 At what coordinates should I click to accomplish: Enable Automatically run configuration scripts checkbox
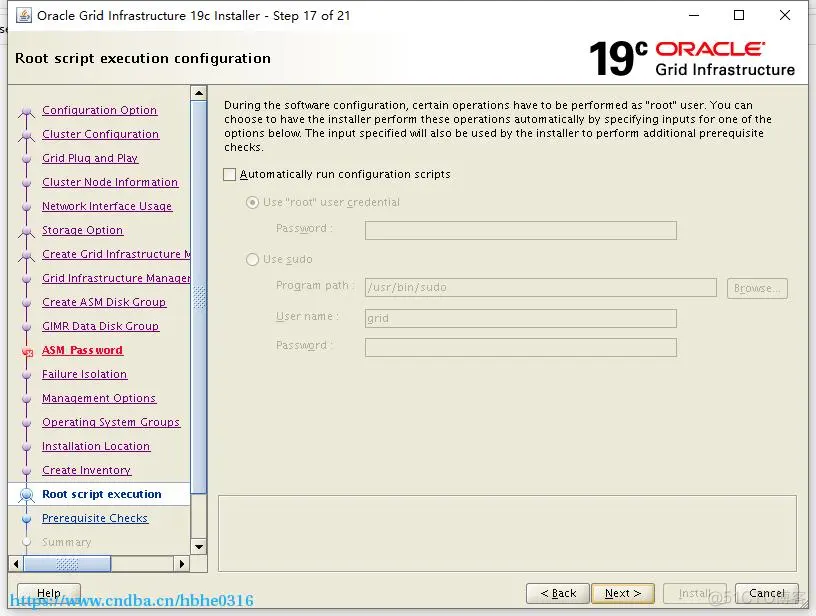(230, 174)
